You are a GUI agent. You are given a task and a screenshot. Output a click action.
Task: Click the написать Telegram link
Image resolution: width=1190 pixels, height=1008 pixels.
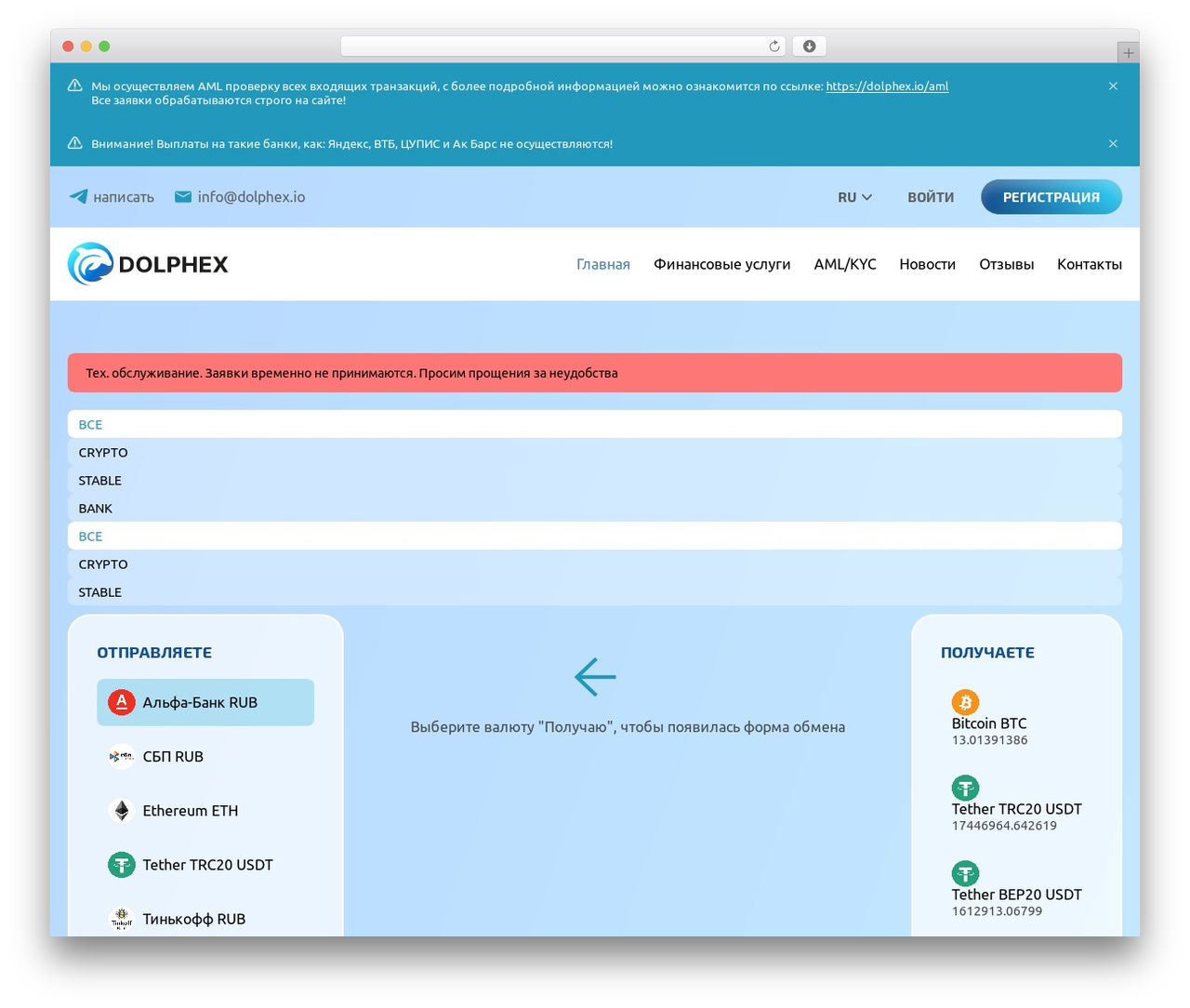coord(124,196)
